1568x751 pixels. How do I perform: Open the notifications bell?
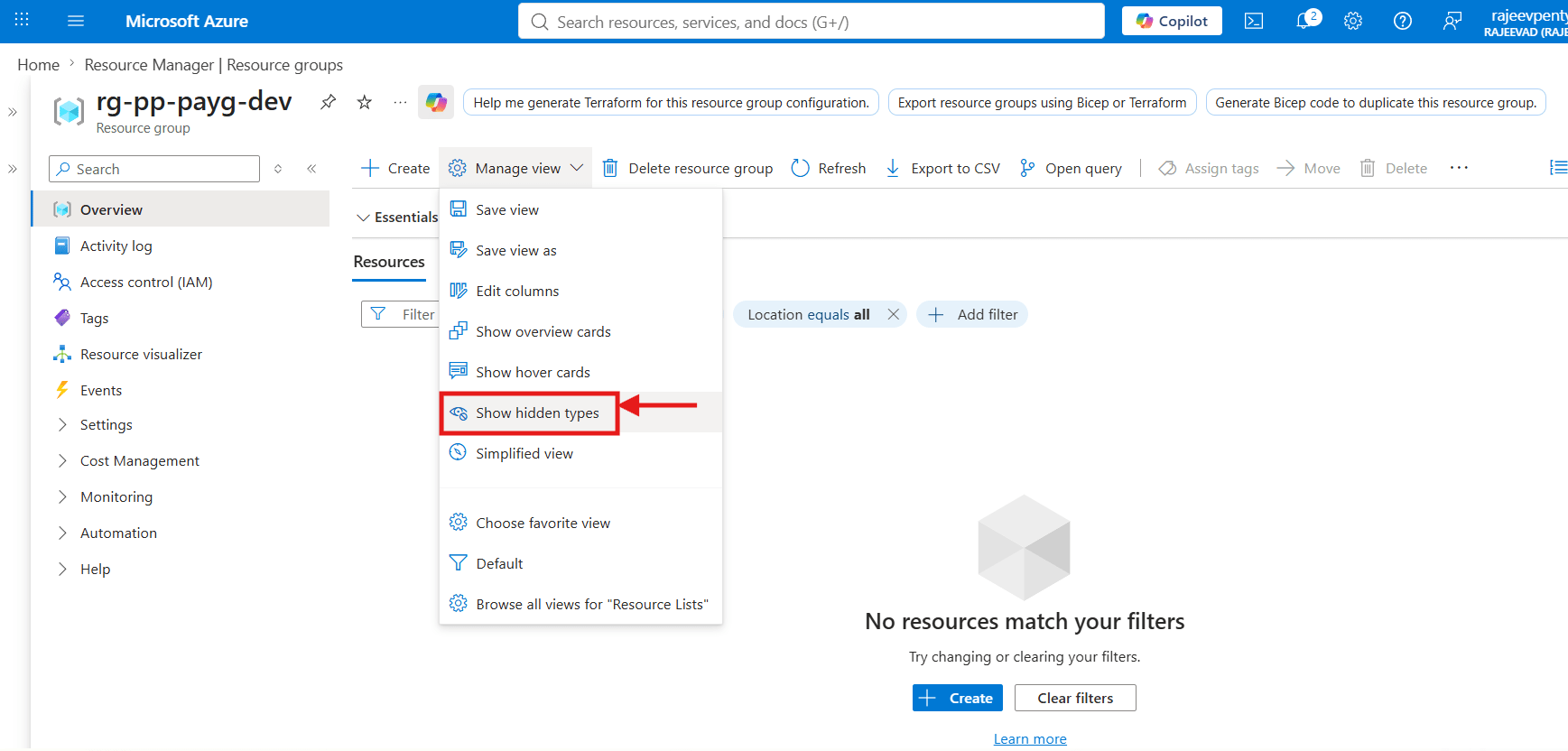(1306, 20)
